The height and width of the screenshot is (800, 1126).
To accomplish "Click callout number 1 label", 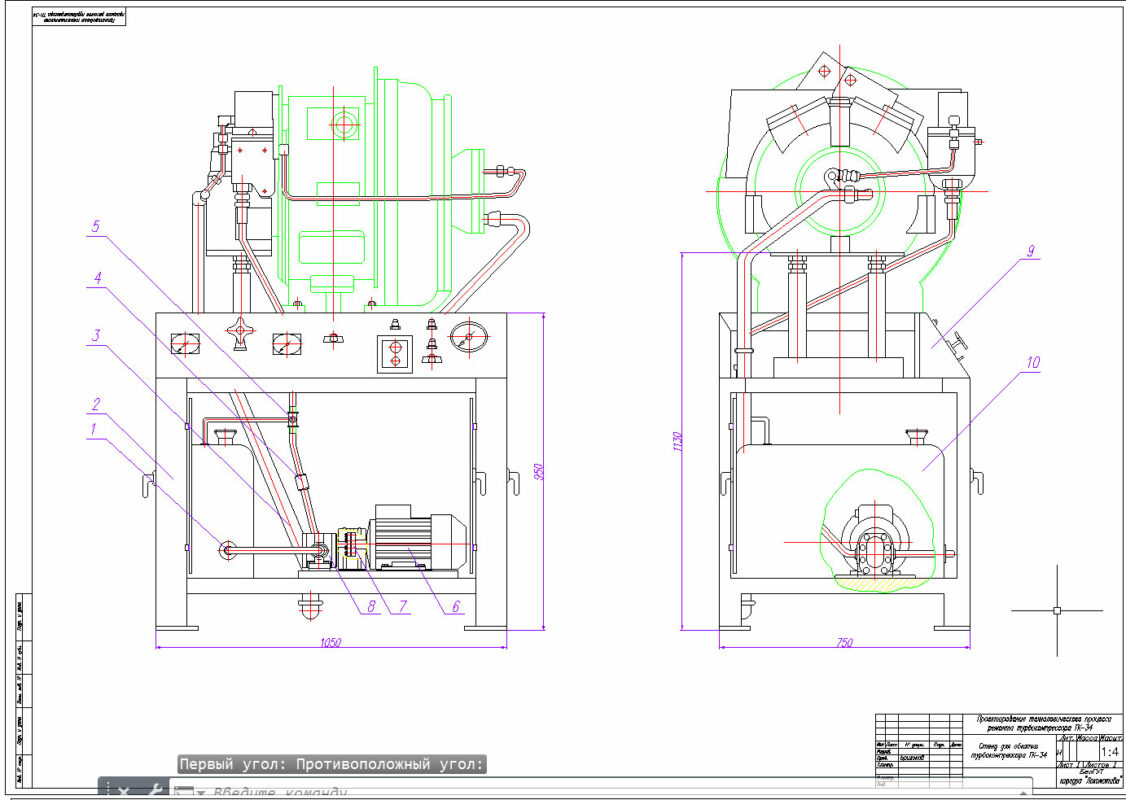I will [94, 428].
